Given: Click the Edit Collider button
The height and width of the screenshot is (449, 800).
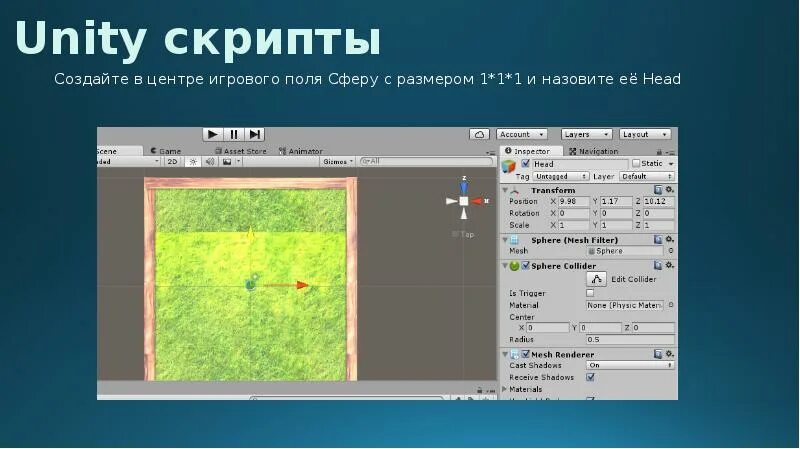Looking at the screenshot, I should 596,279.
